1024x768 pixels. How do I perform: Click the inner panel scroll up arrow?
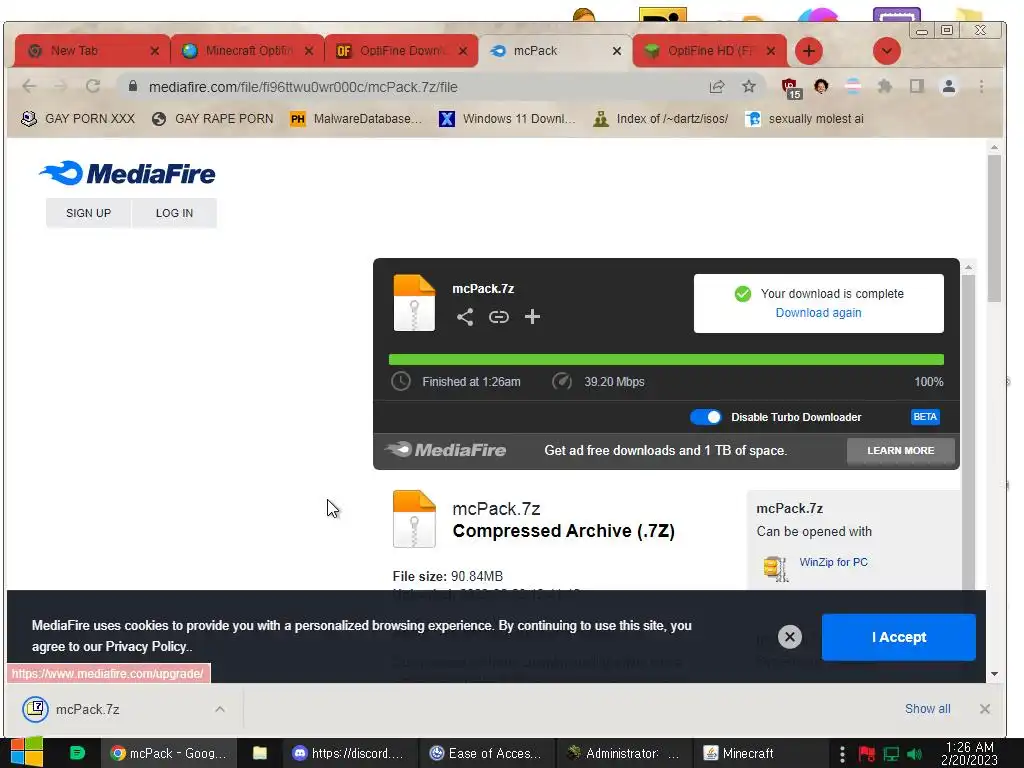click(x=968, y=268)
